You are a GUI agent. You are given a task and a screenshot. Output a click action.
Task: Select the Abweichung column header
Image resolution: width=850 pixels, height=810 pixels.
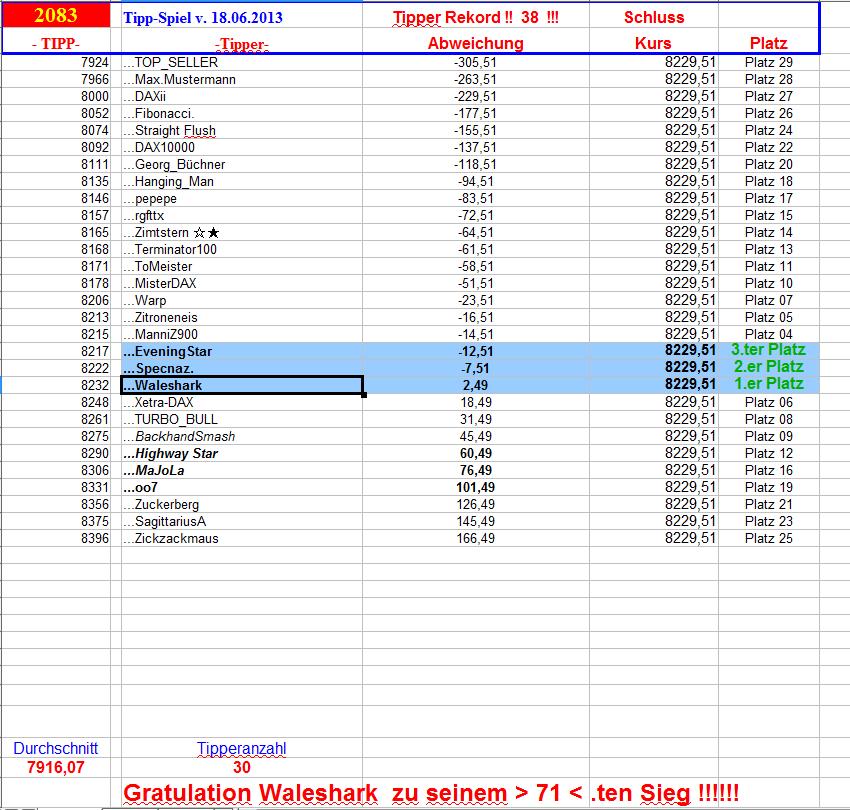(x=475, y=43)
